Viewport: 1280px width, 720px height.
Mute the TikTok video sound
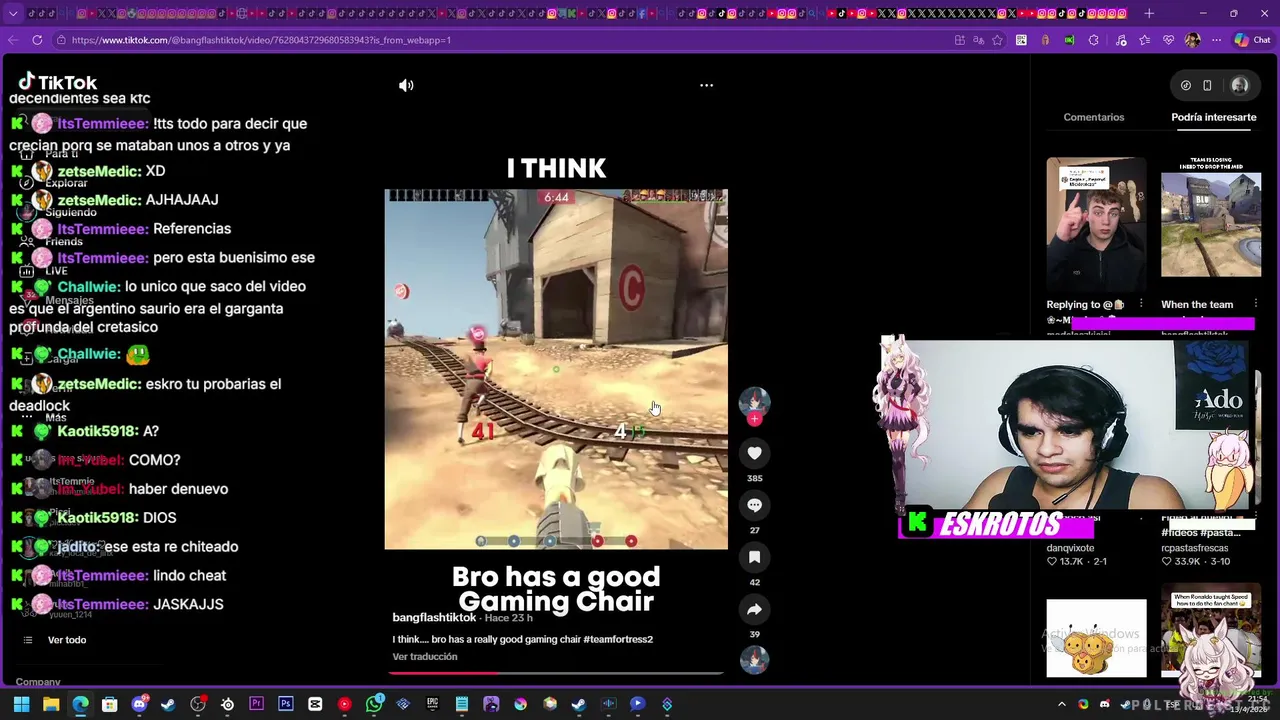tap(406, 86)
